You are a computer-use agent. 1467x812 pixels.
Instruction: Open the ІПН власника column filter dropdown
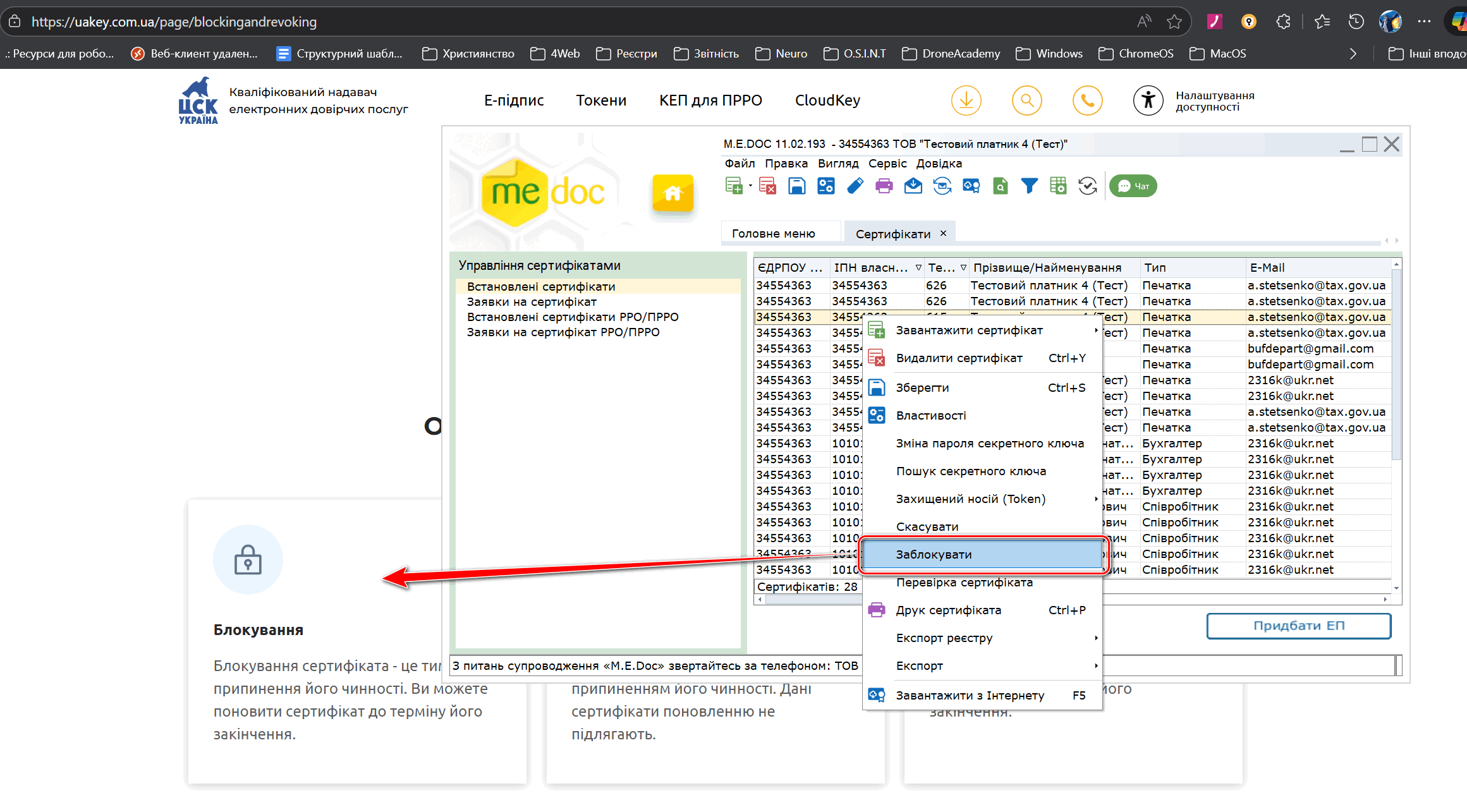click(918, 268)
